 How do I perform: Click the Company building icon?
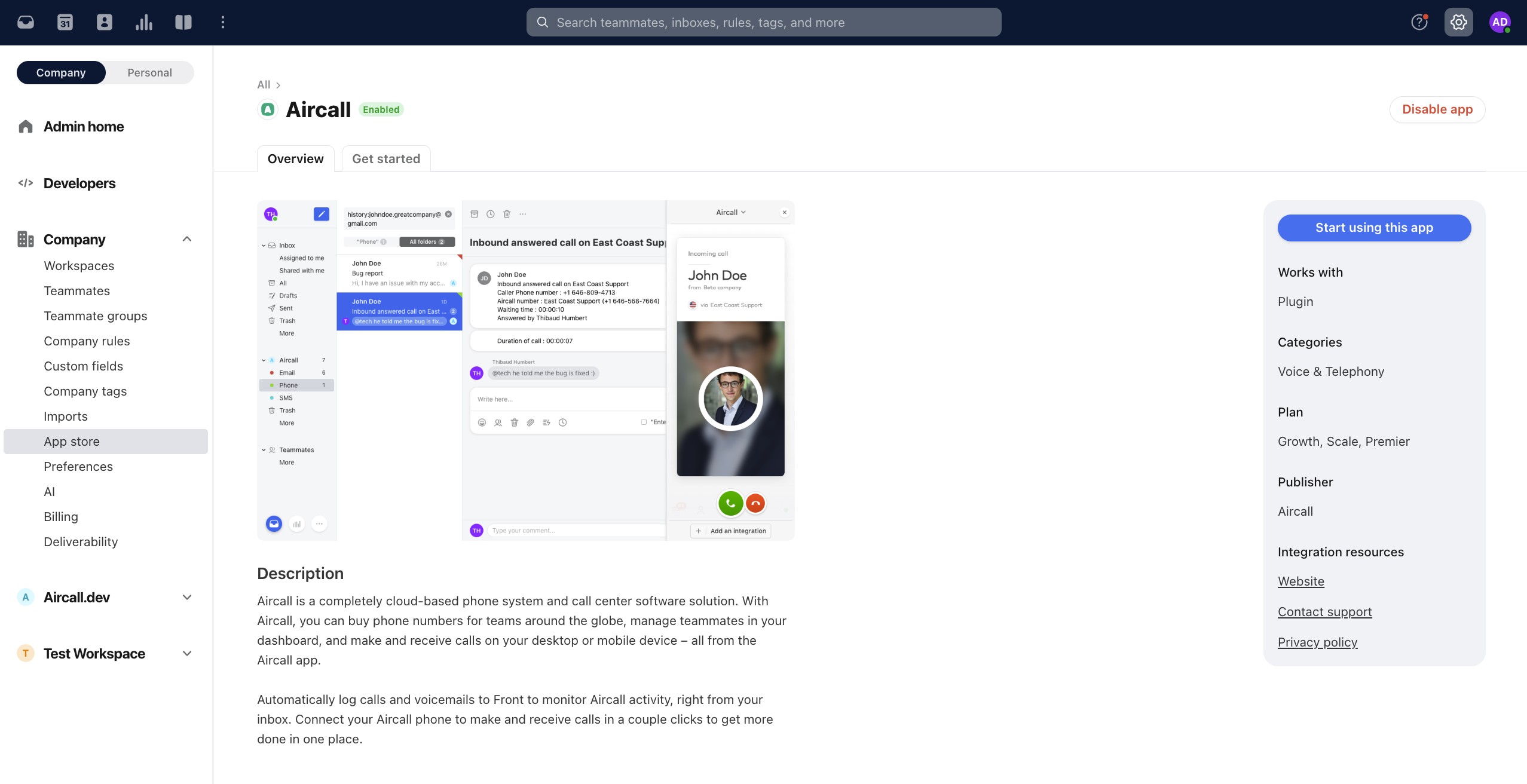pos(26,239)
